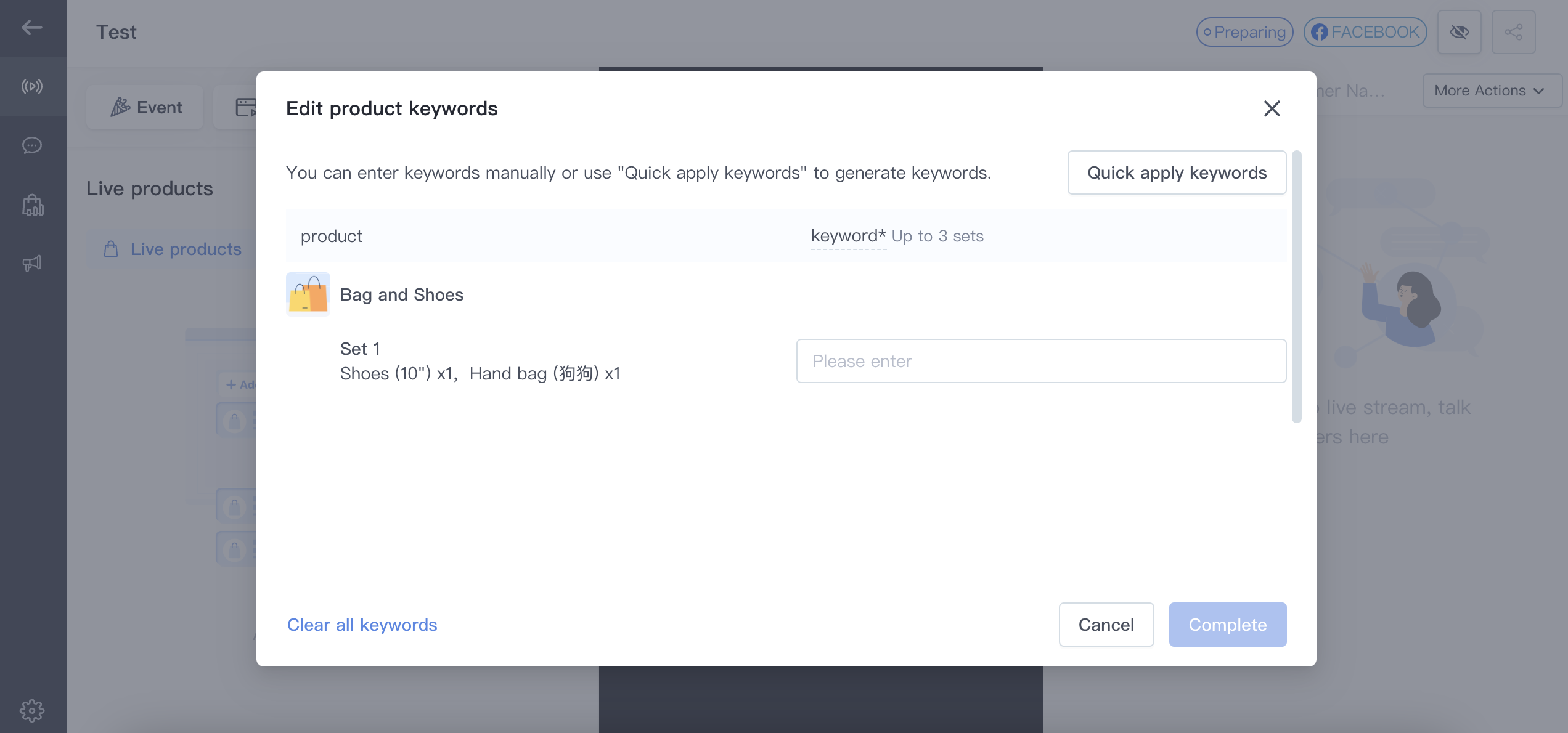Switch to the Event tab
Screen dimensions: 1568x733
coord(145,107)
